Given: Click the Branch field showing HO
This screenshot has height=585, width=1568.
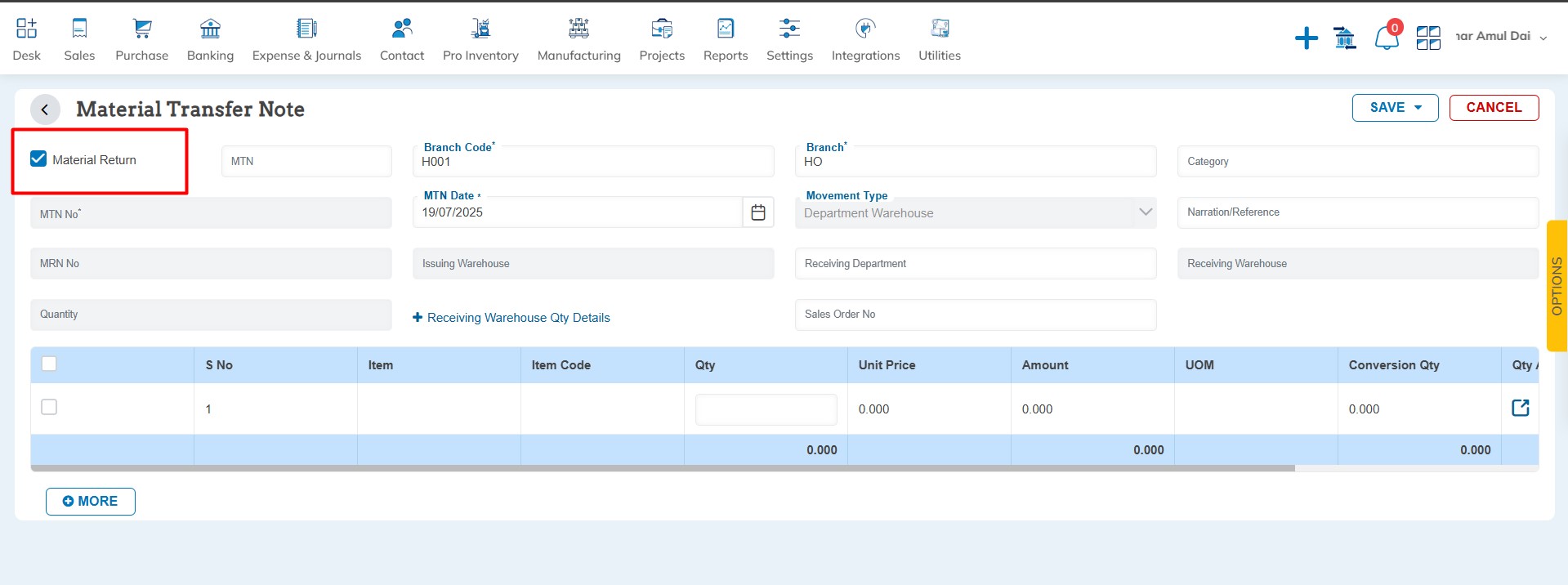Looking at the screenshot, I should tap(976, 161).
